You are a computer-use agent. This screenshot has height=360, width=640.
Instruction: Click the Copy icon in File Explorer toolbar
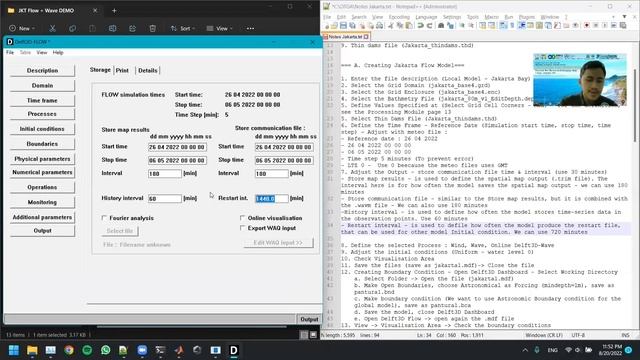[x=72, y=29]
